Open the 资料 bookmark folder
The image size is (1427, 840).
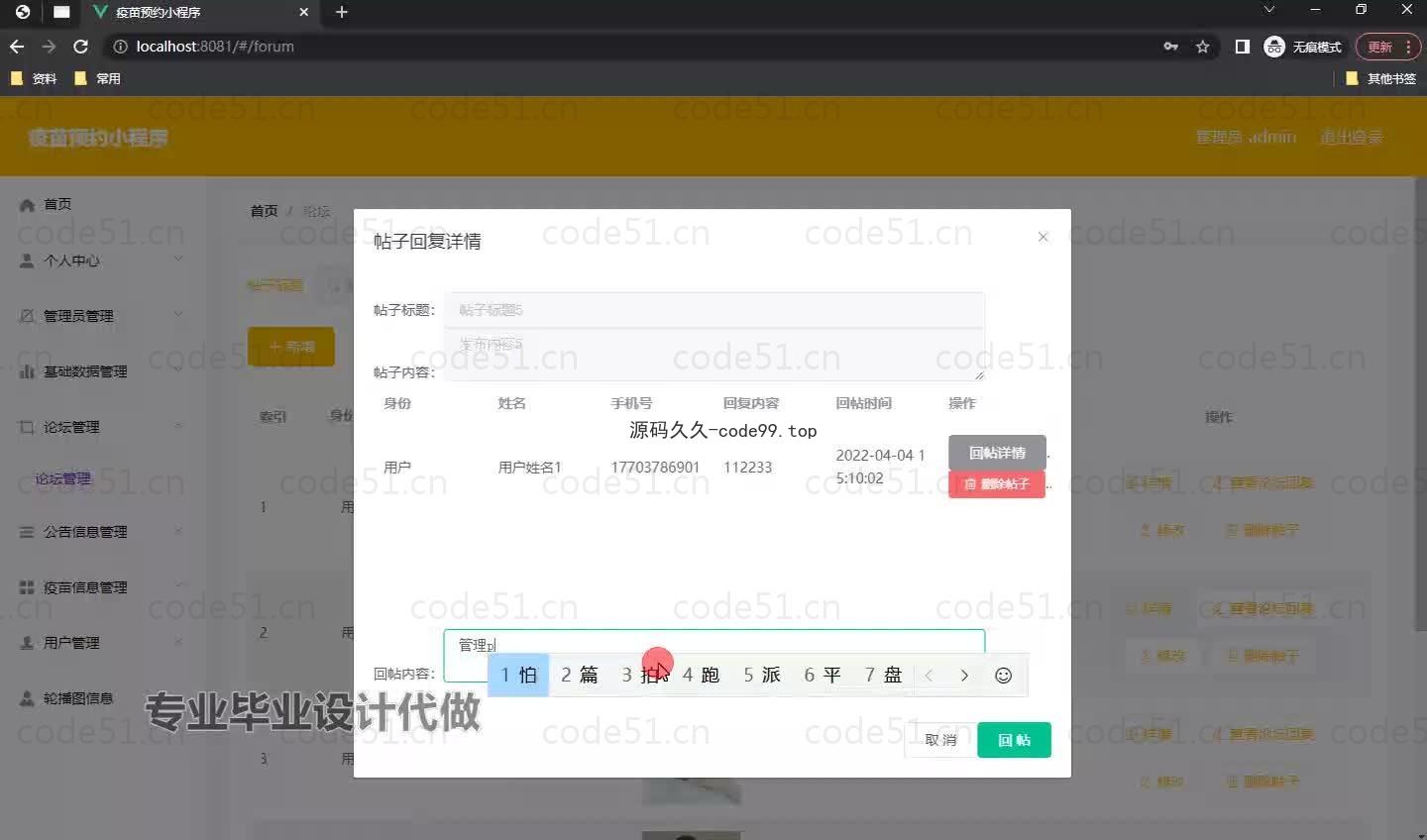(x=34, y=78)
